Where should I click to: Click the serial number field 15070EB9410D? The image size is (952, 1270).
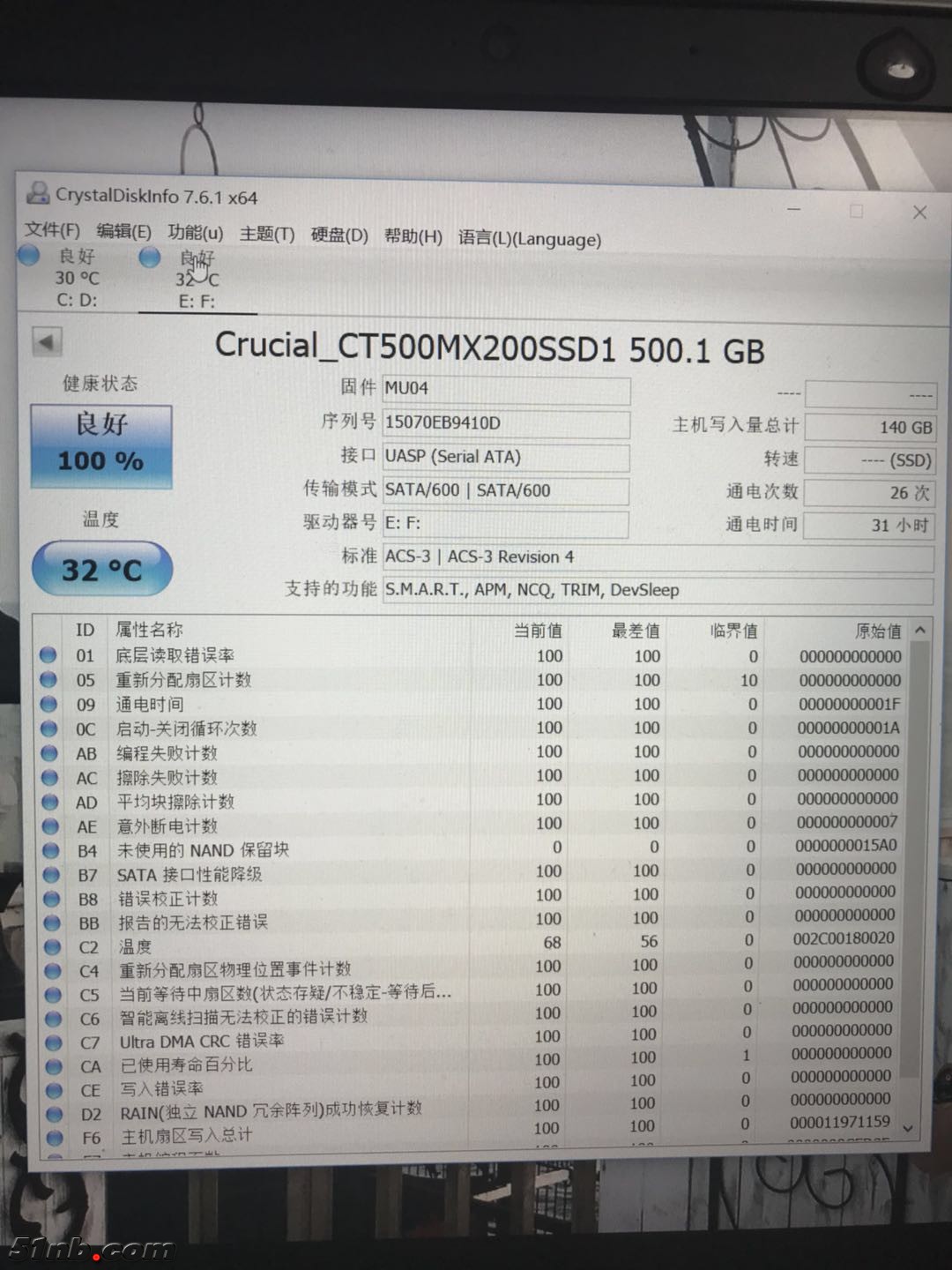click(506, 423)
